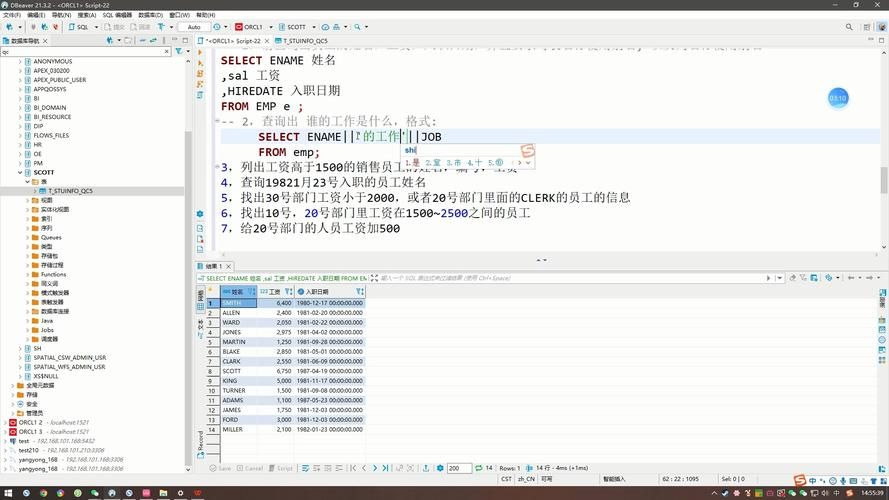Click the export data icon

426,468
